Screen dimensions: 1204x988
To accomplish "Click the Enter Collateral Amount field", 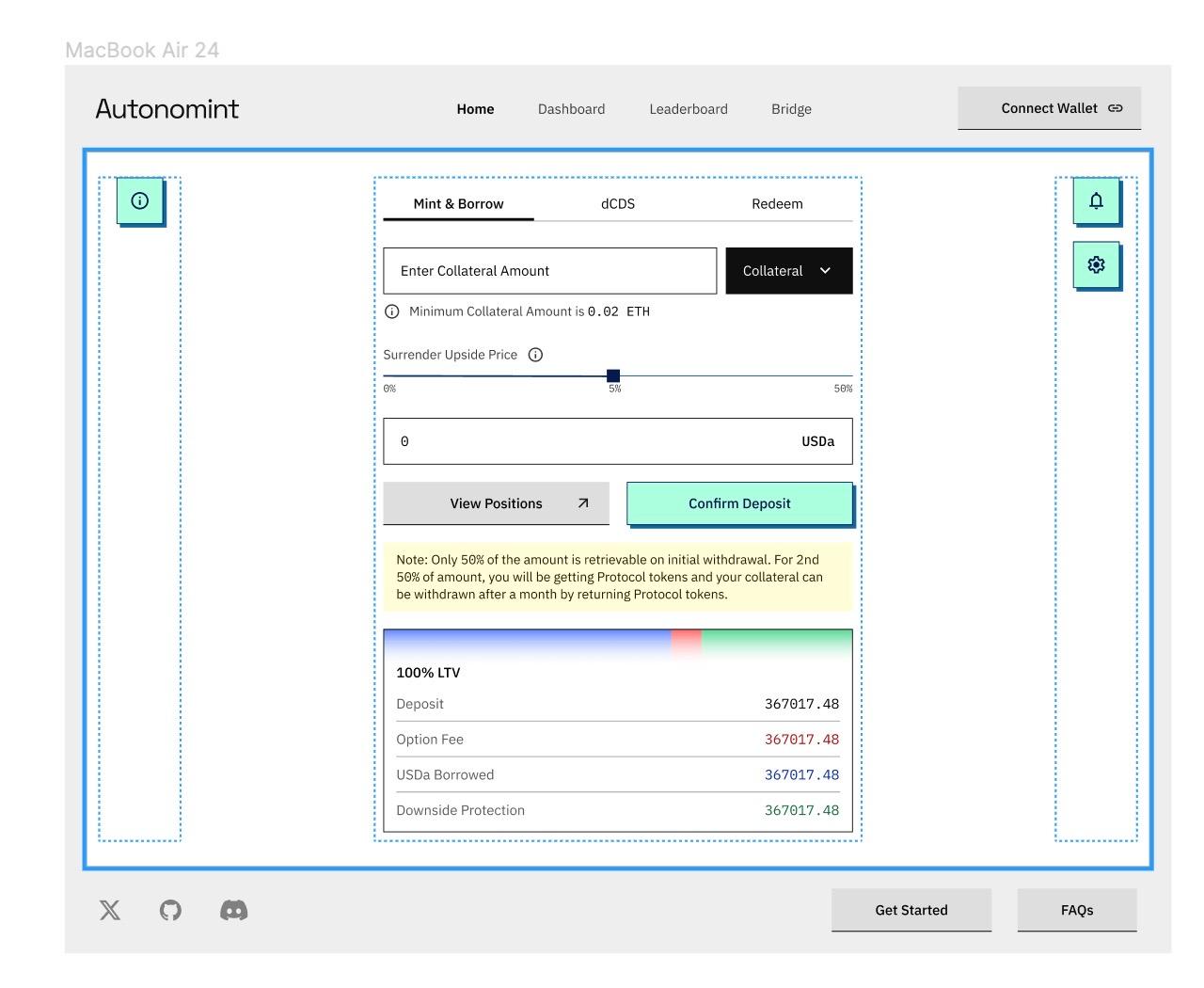I will coord(549,271).
